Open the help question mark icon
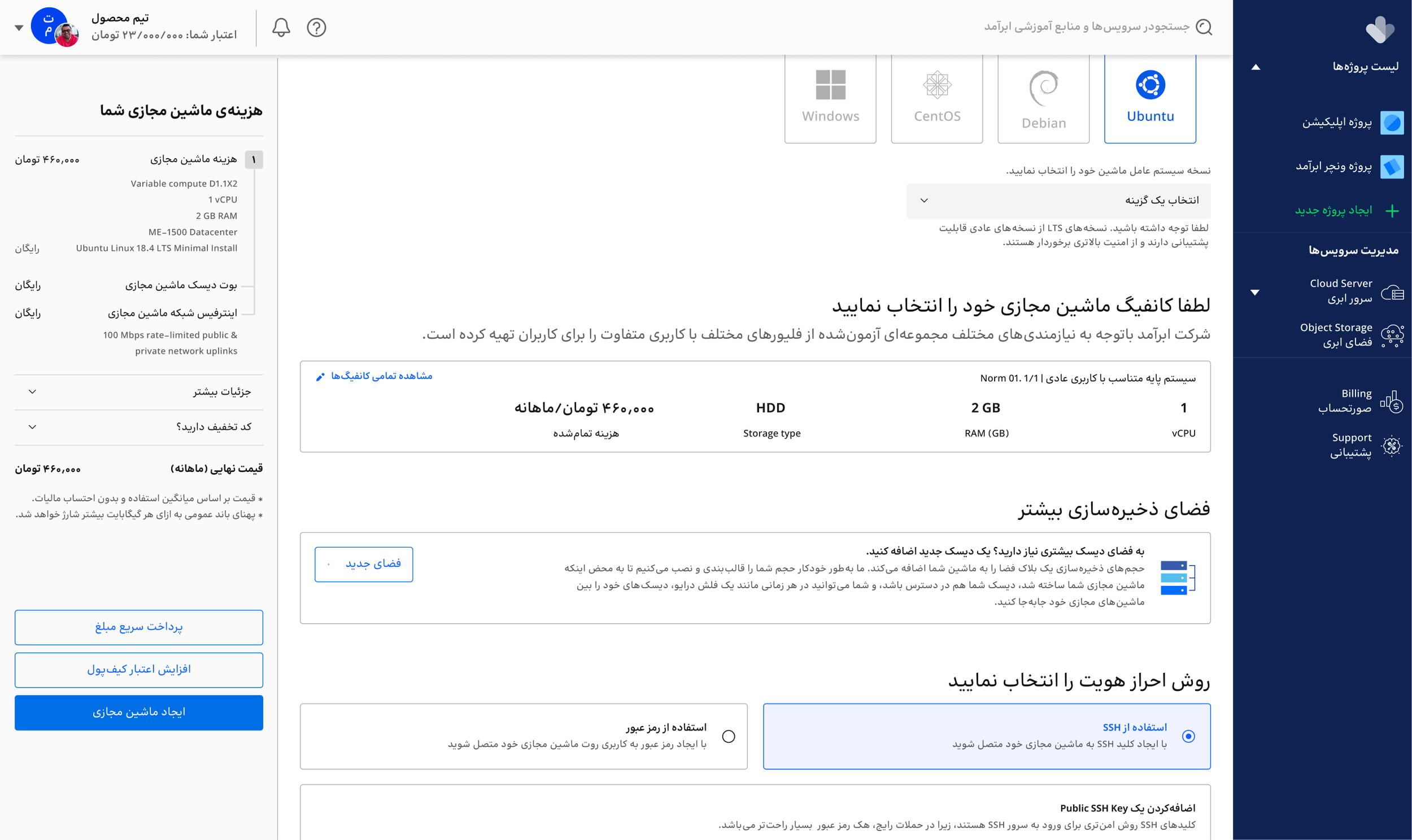 [x=316, y=27]
